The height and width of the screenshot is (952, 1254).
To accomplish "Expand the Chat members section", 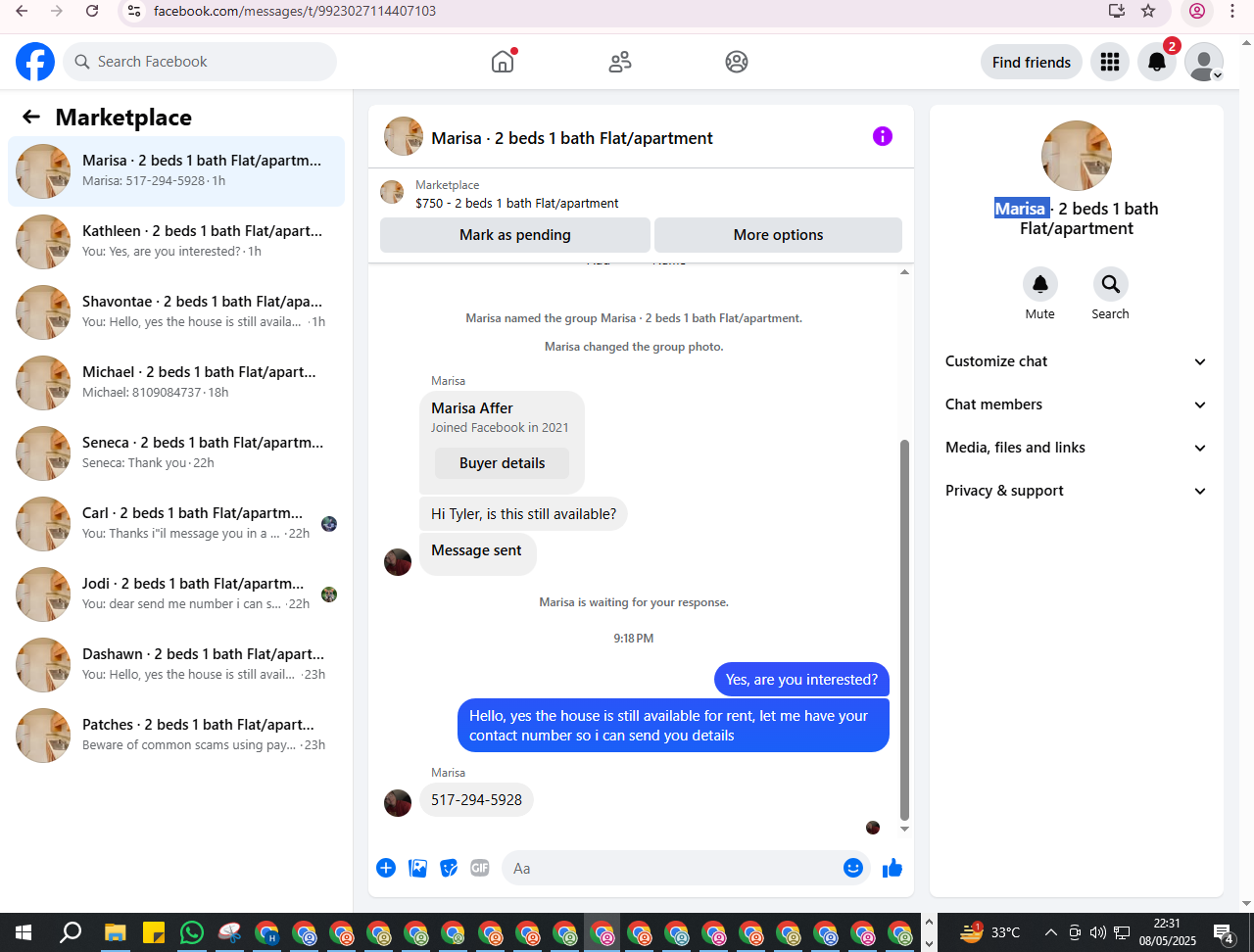I will [1077, 405].
